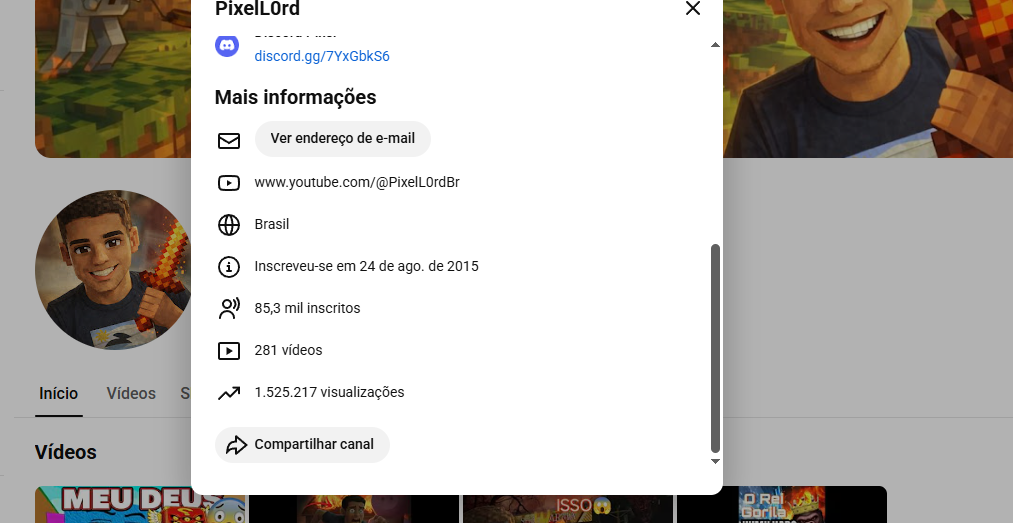1013x523 pixels.
Task: Click the dialog vertical scrollbar thumb
Action: [715, 349]
